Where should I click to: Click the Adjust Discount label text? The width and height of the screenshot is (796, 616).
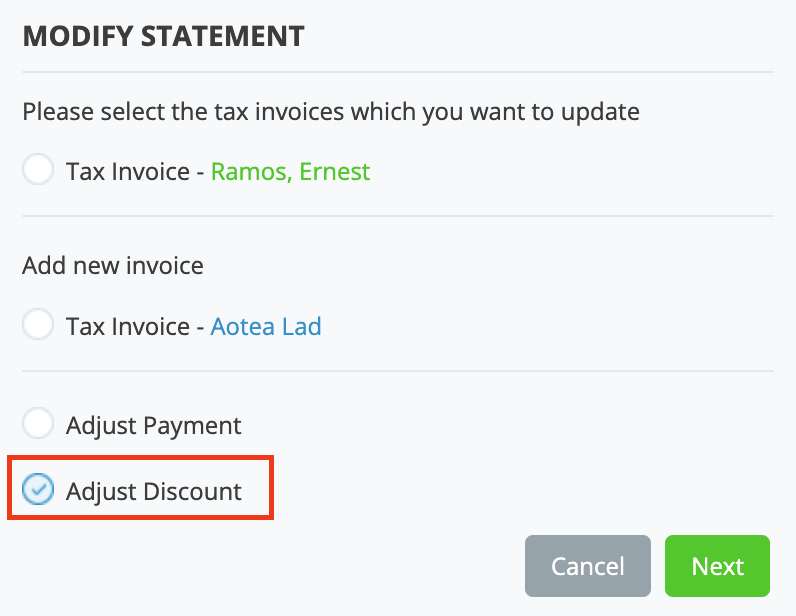click(x=154, y=491)
